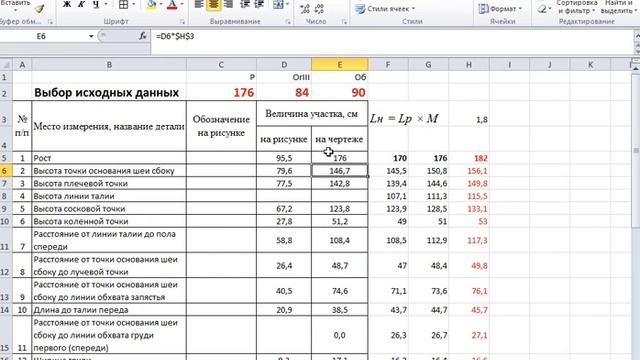Align text left icon
Image resolution: width=640 pixels, height=360 pixels.
coord(198,4)
